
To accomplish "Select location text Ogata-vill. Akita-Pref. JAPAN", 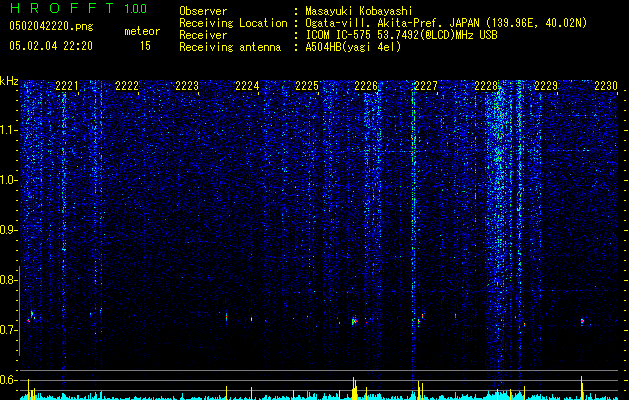I will point(393,24).
